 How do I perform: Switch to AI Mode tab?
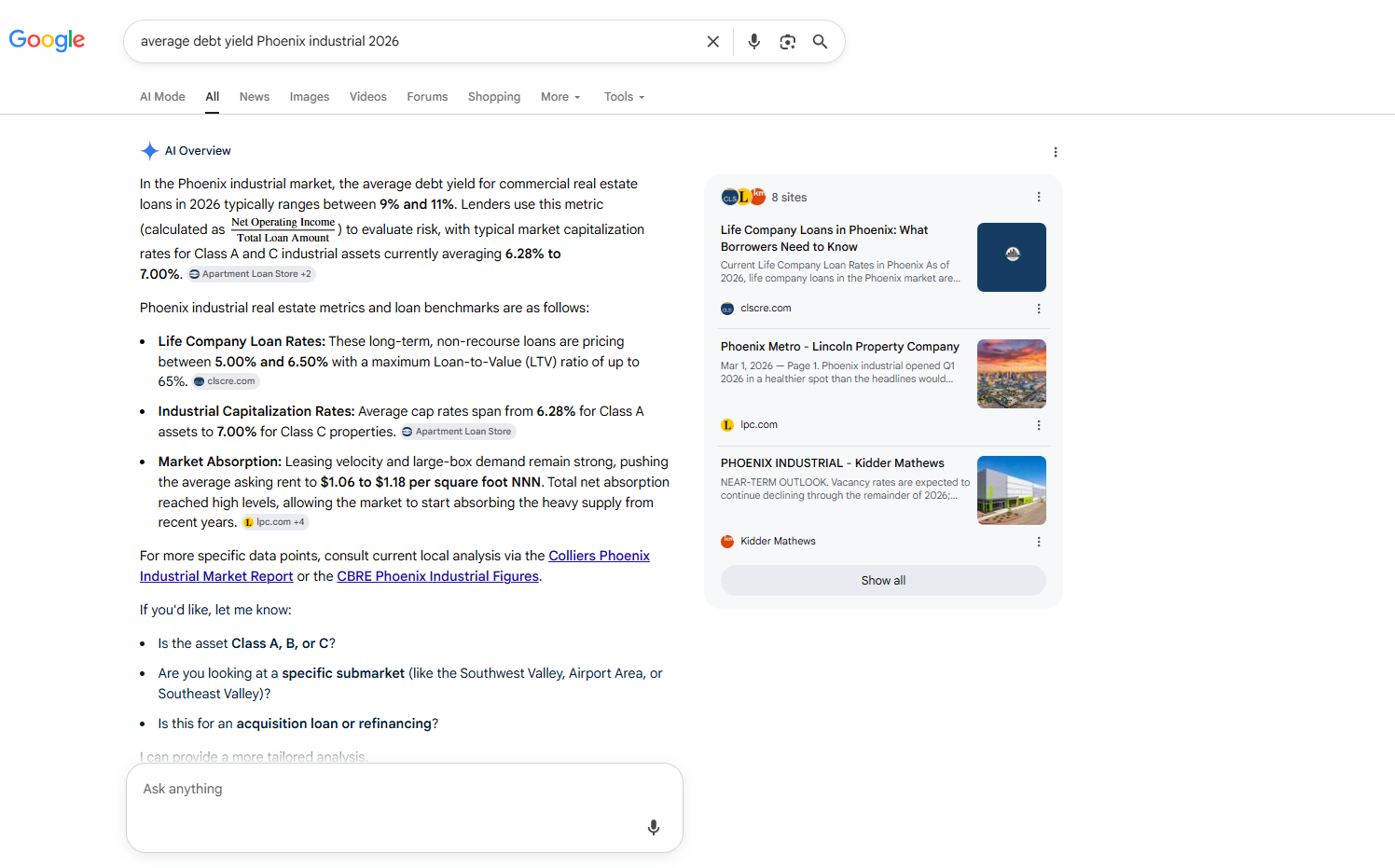162,96
